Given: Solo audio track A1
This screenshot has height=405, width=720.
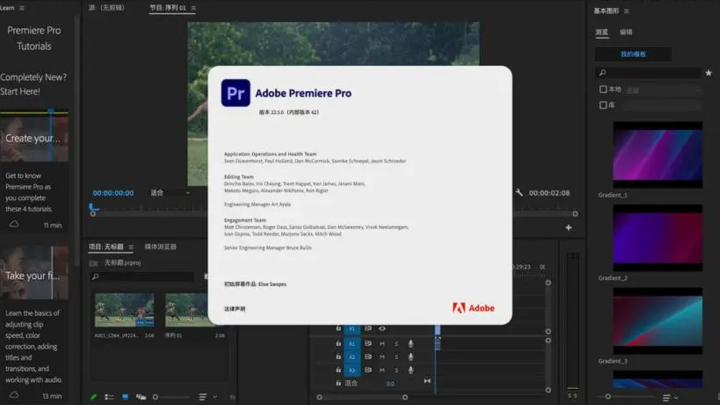Looking at the screenshot, I should [x=396, y=343].
